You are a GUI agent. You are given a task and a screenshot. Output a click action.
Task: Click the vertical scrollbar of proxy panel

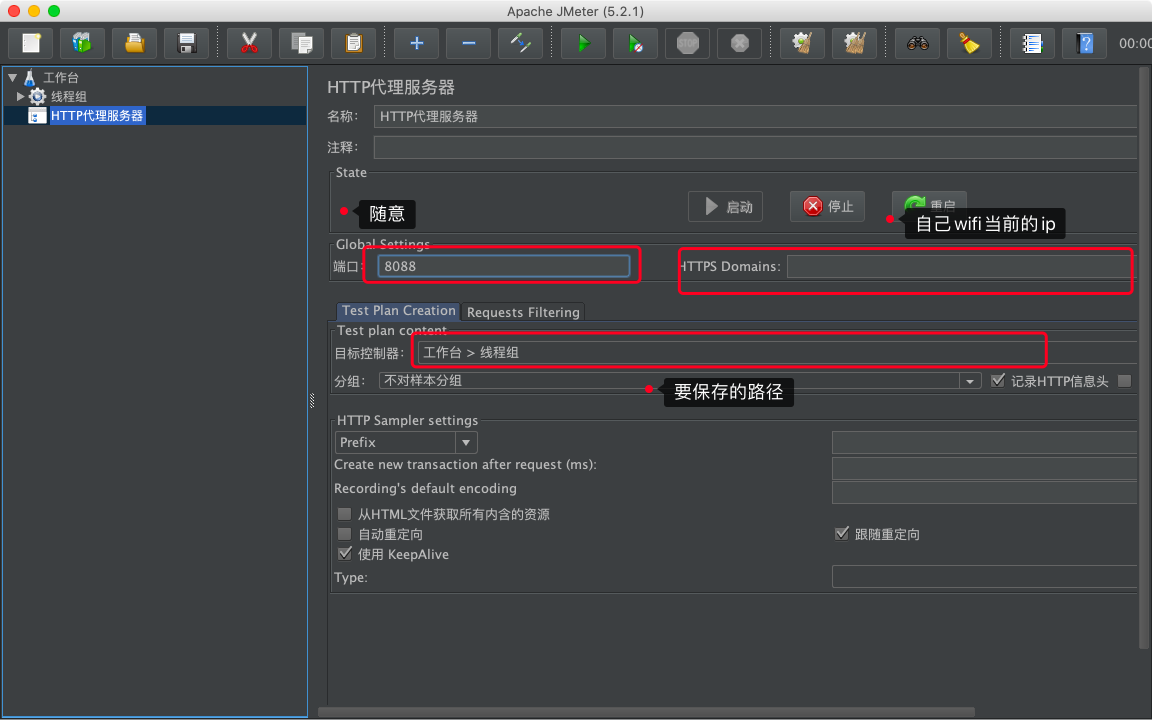[x=1143, y=359]
